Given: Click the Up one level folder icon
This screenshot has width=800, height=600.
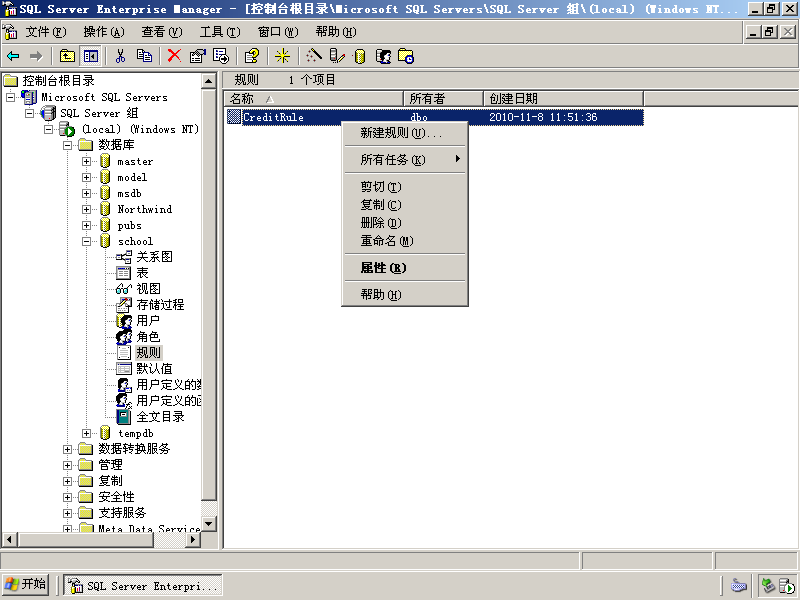Looking at the screenshot, I should (x=67, y=56).
